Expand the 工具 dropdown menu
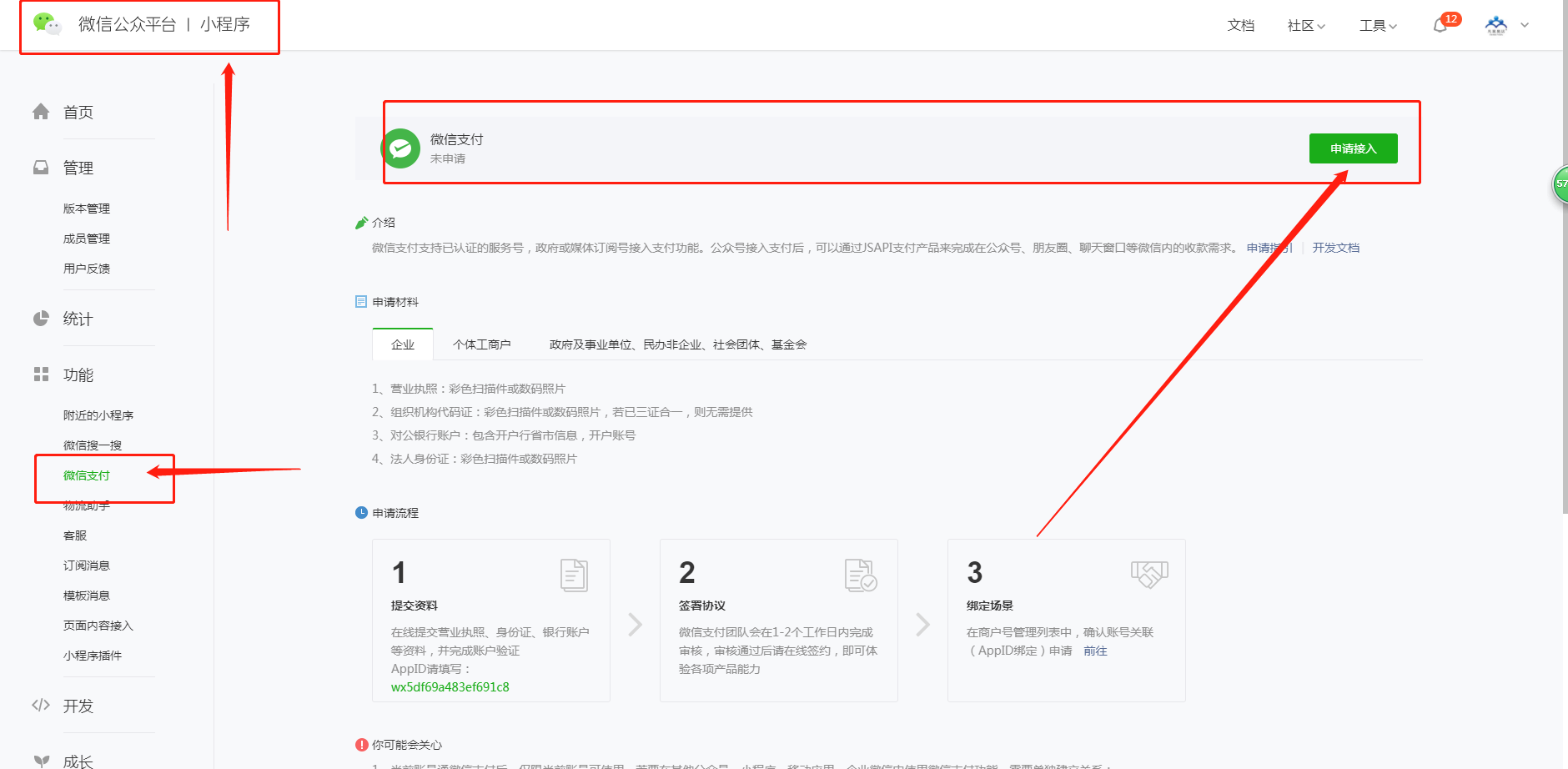Image resolution: width=1568 pixels, height=769 pixels. tap(1378, 26)
